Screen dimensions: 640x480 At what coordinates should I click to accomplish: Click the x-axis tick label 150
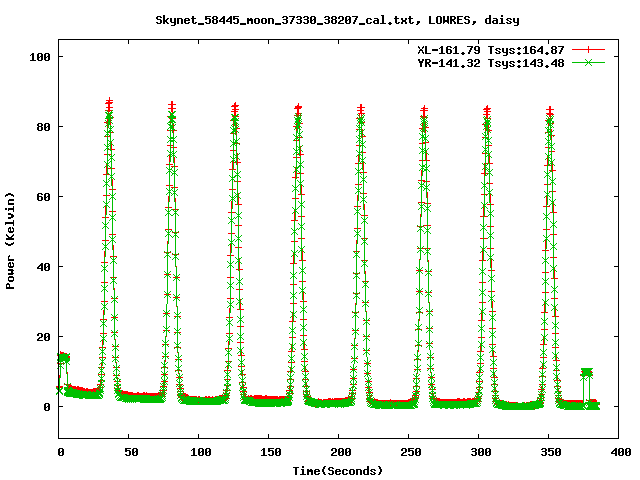[271, 452]
